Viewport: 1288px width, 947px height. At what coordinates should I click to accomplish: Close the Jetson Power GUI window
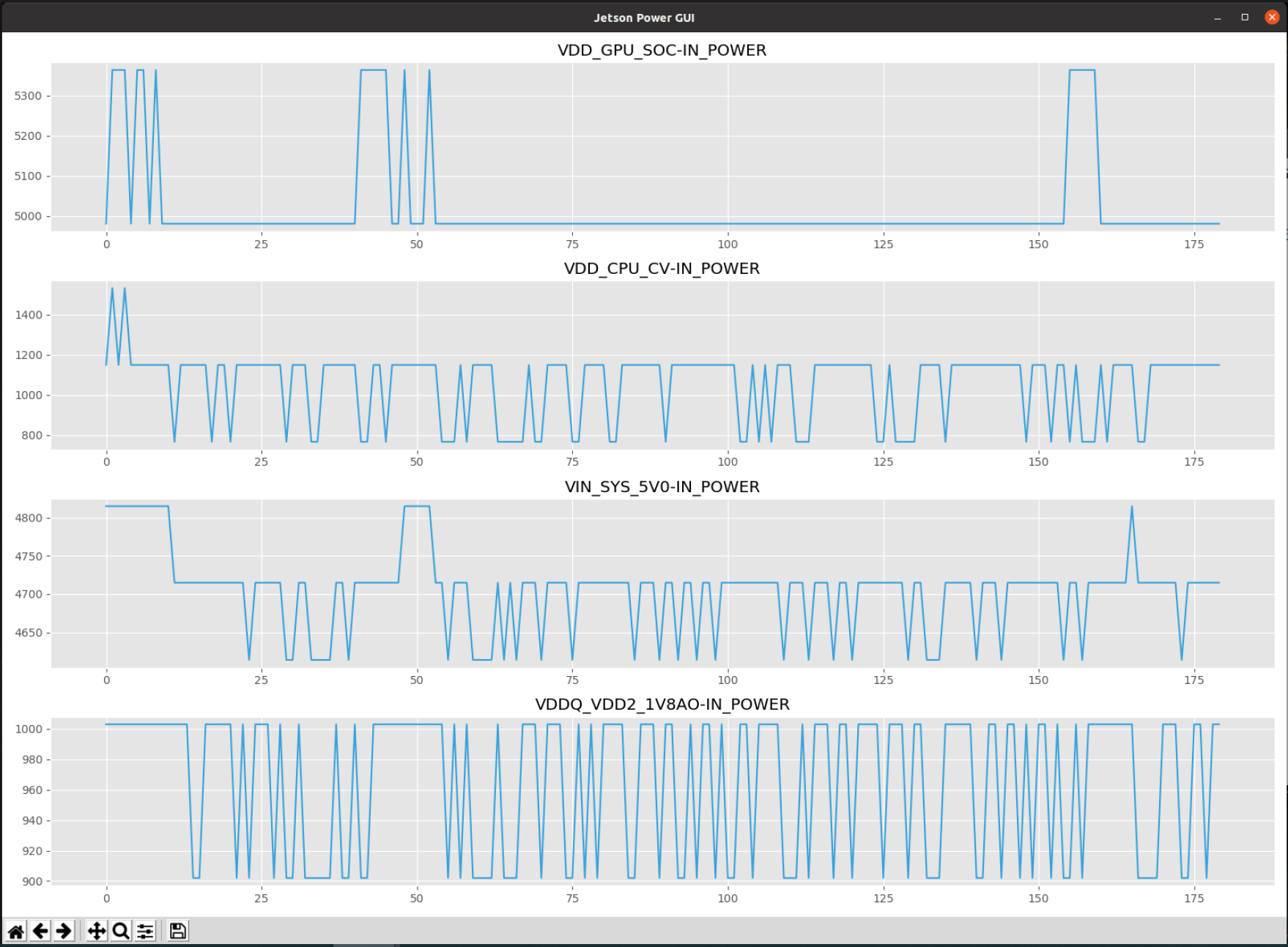[1271, 16]
